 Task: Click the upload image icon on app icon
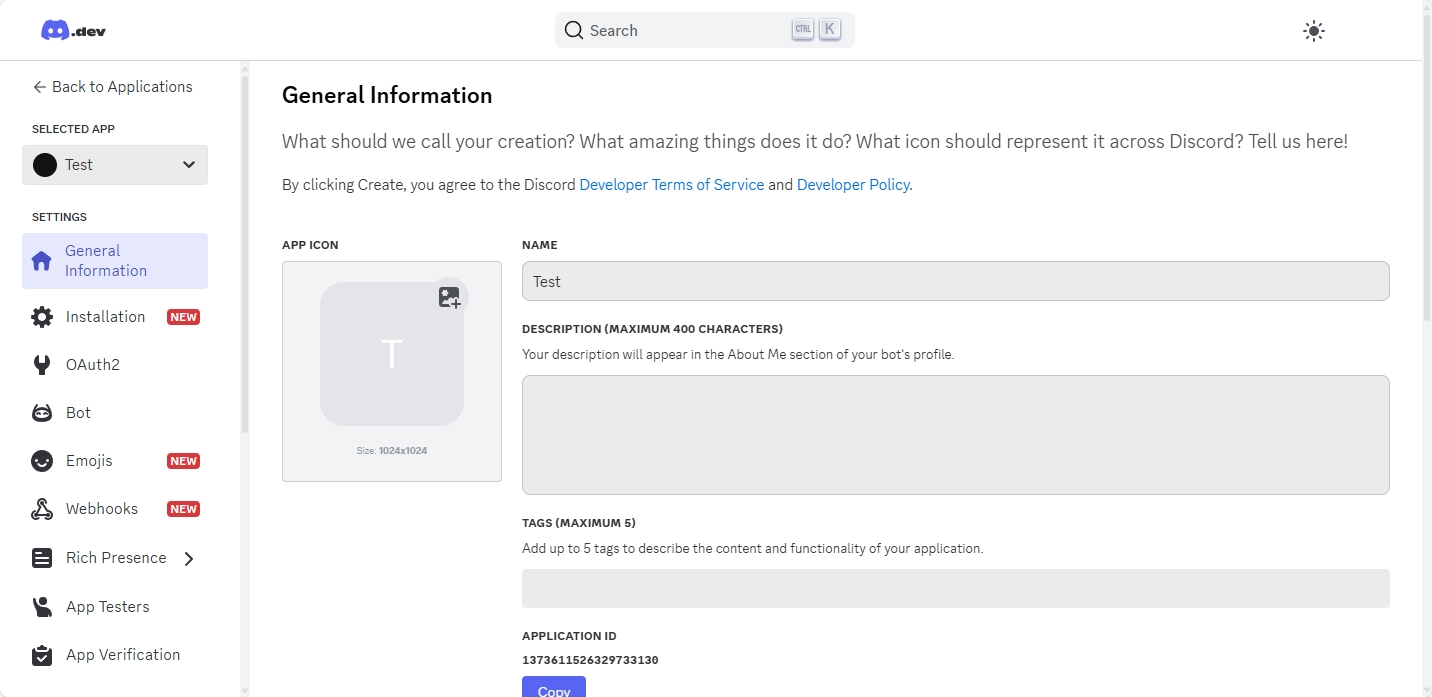[450, 297]
